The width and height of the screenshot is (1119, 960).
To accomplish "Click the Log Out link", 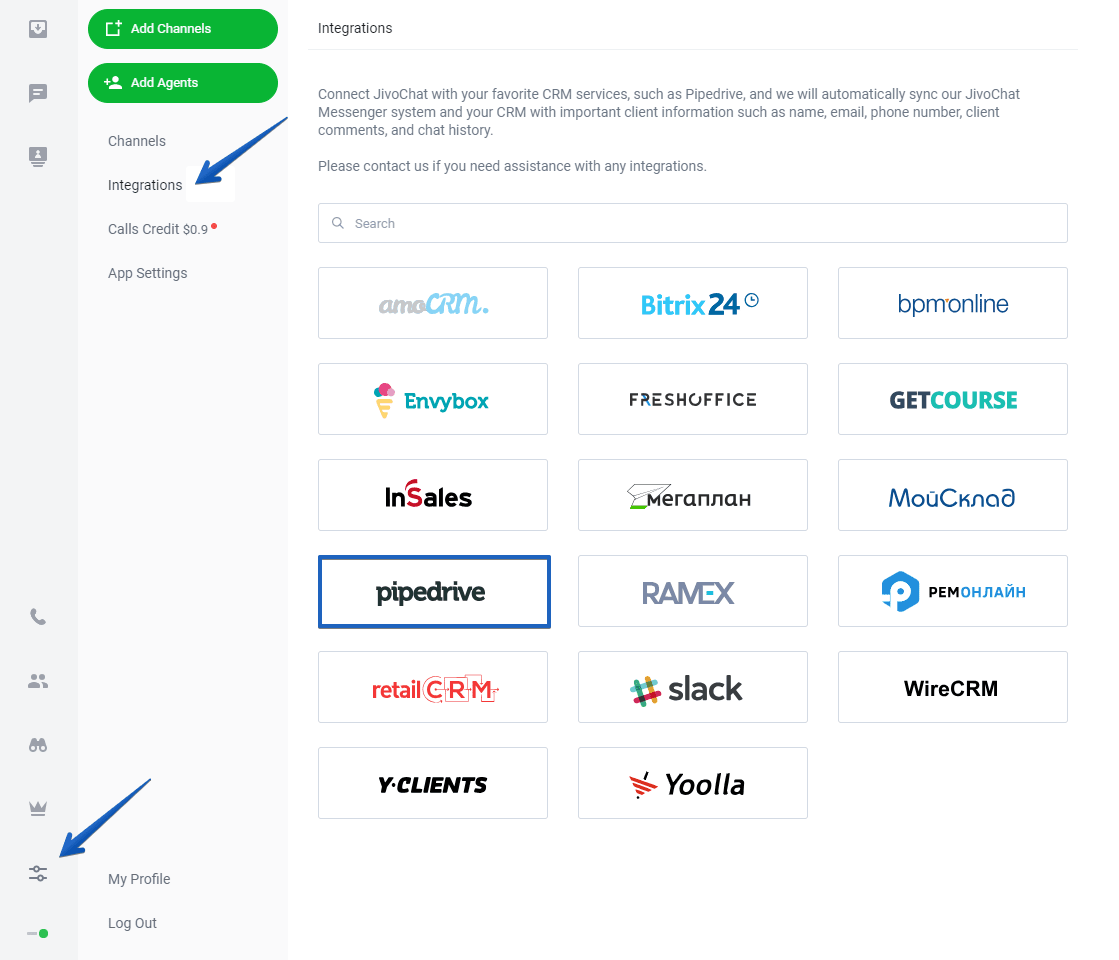I will pyautogui.click(x=132, y=923).
